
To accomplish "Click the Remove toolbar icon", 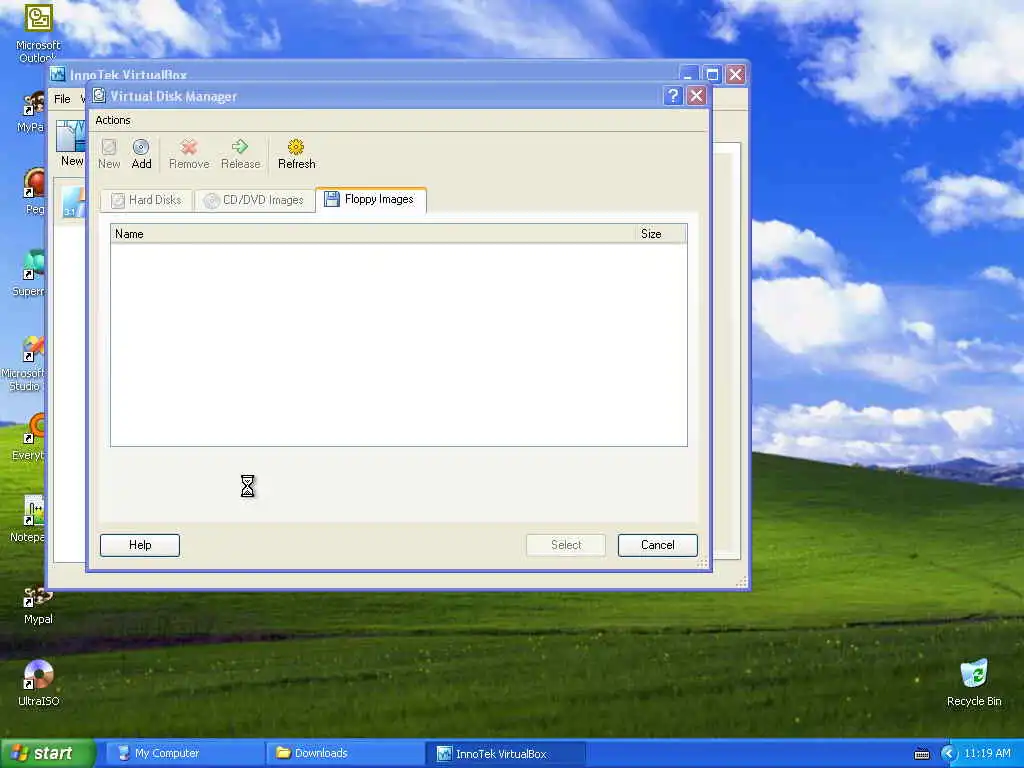I will [189, 154].
